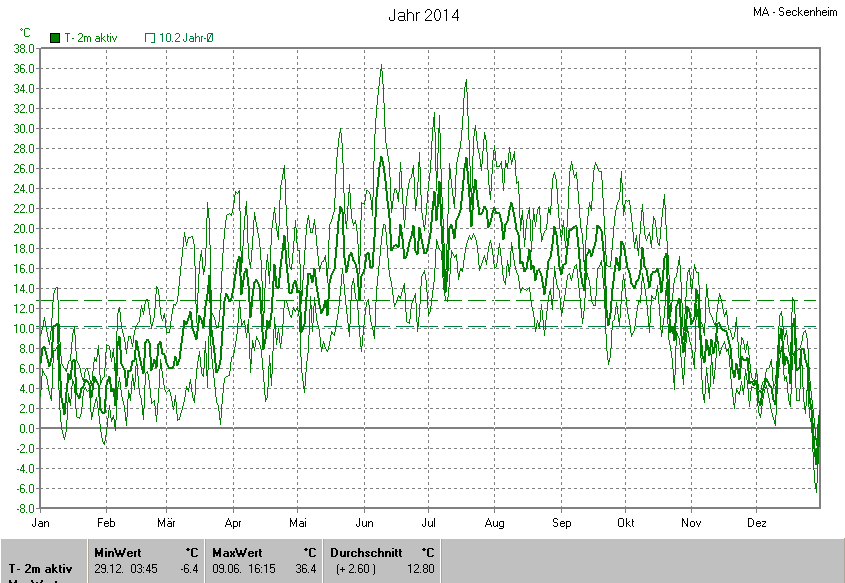Click the 0.0 mark on the y-axis

(x=25, y=428)
